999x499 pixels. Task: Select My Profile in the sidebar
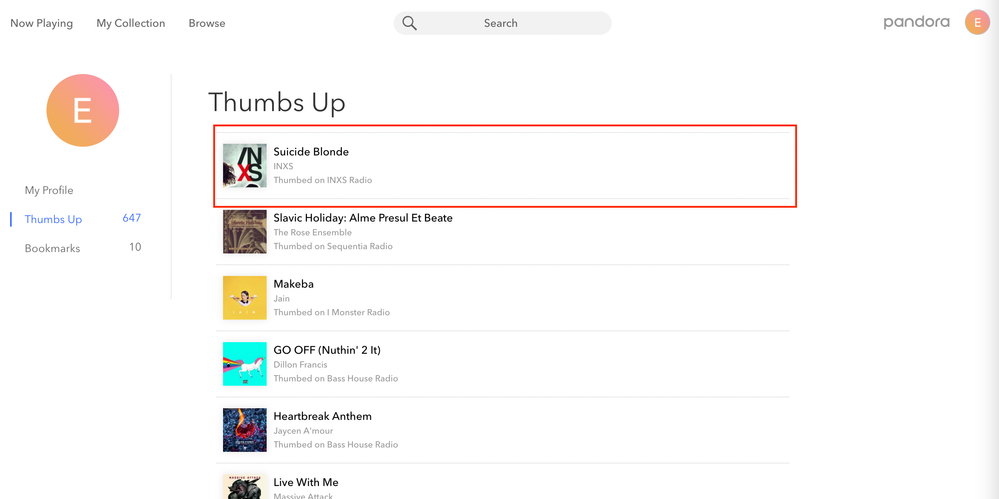coord(49,190)
